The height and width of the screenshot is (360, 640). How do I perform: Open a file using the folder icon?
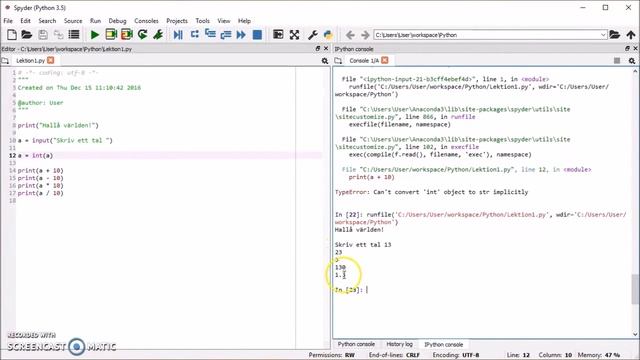coord(27,35)
